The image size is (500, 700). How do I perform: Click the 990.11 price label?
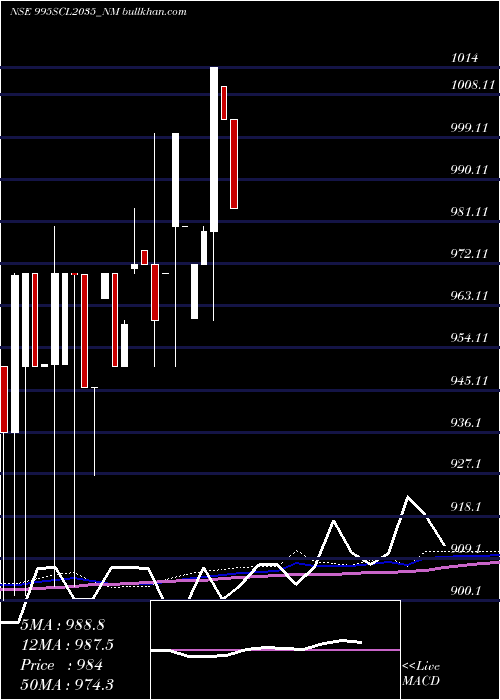pyautogui.click(x=469, y=170)
